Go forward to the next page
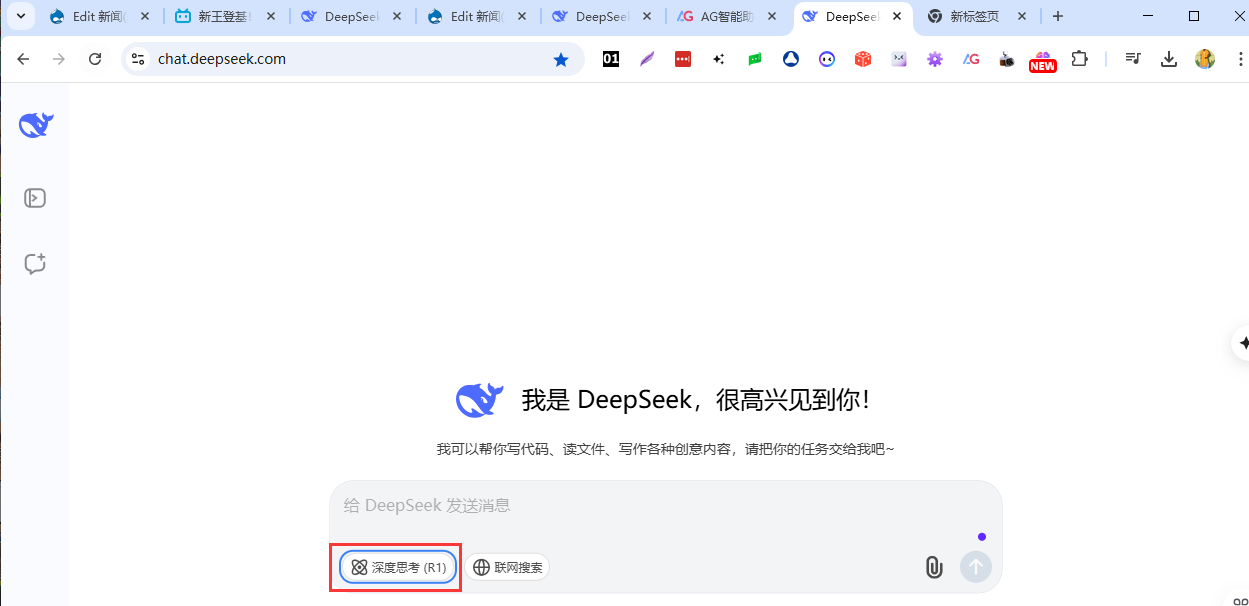The width and height of the screenshot is (1249, 606). pos(59,59)
